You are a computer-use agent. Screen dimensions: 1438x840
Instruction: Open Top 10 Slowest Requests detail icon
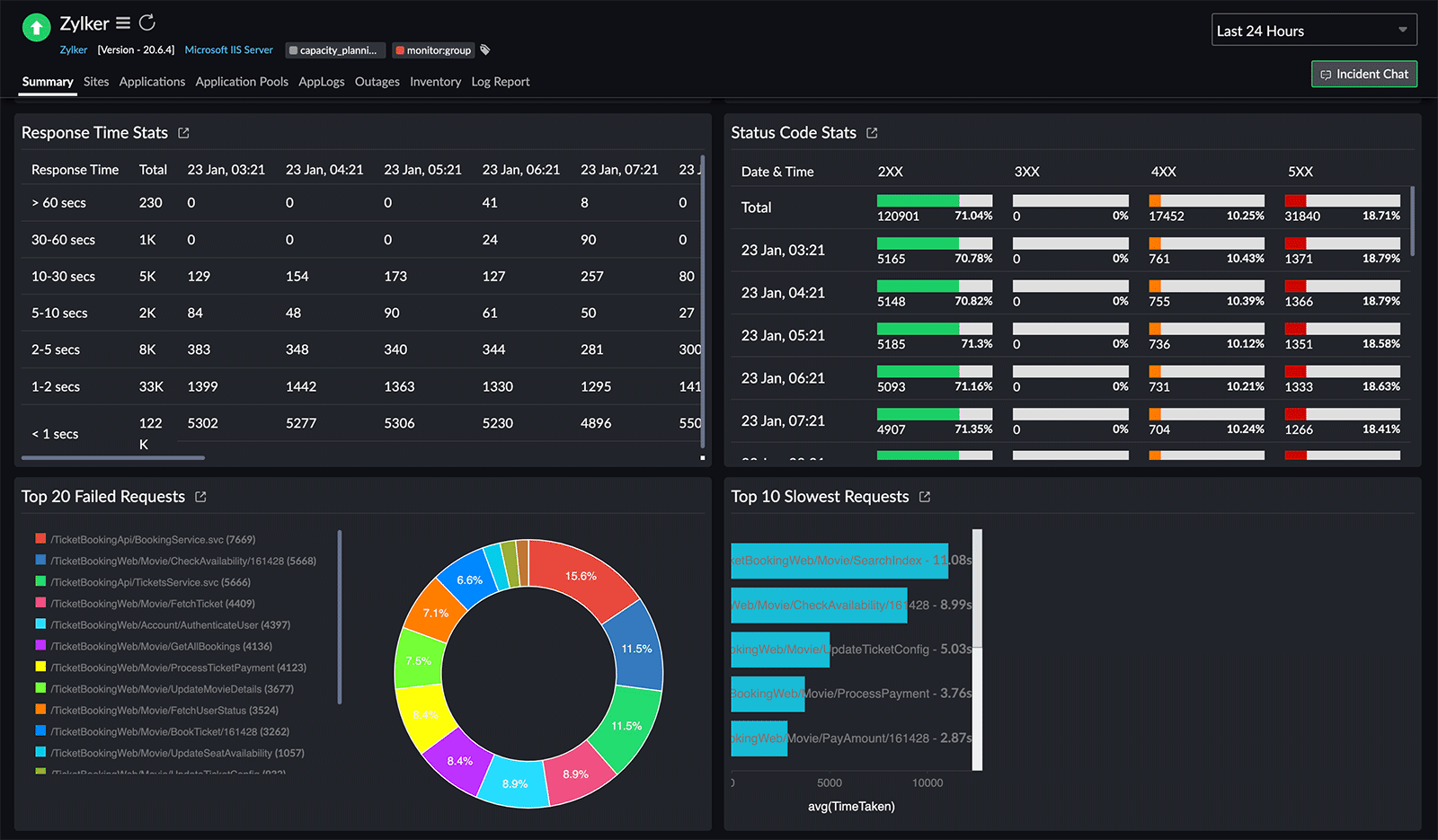point(925,496)
